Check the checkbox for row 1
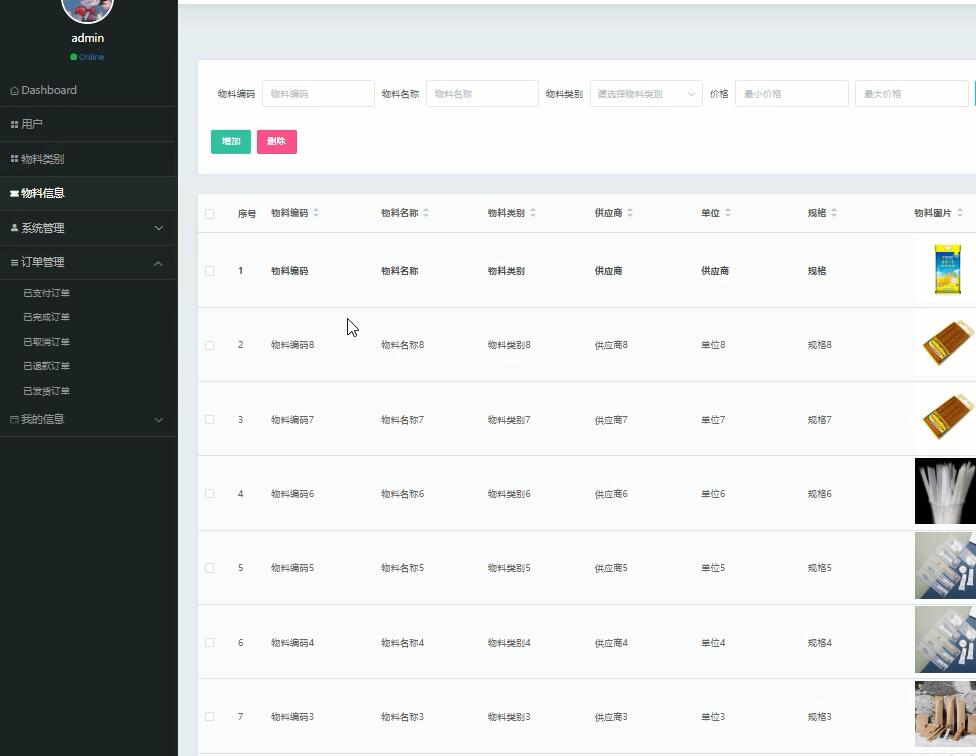Image resolution: width=976 pixels, height=756 pixels. tap(210, 271)
